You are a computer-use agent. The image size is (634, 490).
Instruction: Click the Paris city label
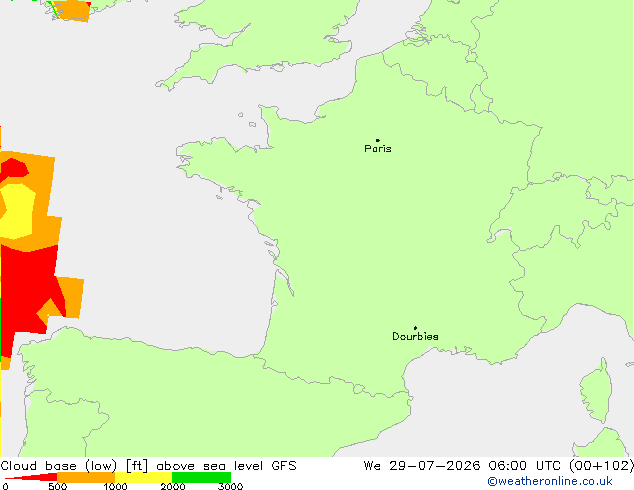[x=378, y=149]
